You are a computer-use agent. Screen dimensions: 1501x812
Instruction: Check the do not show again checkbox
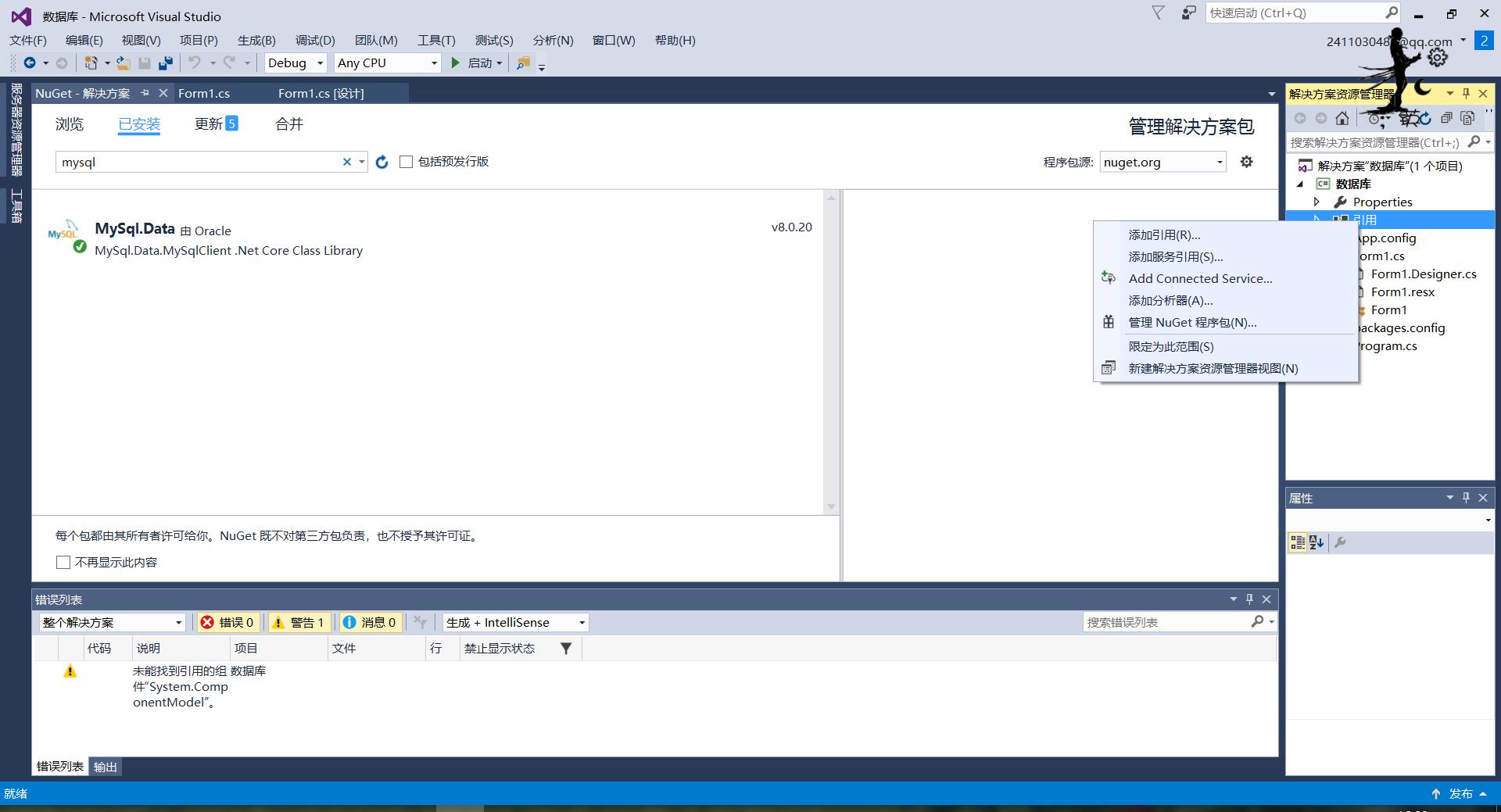(x=63, y=562)
